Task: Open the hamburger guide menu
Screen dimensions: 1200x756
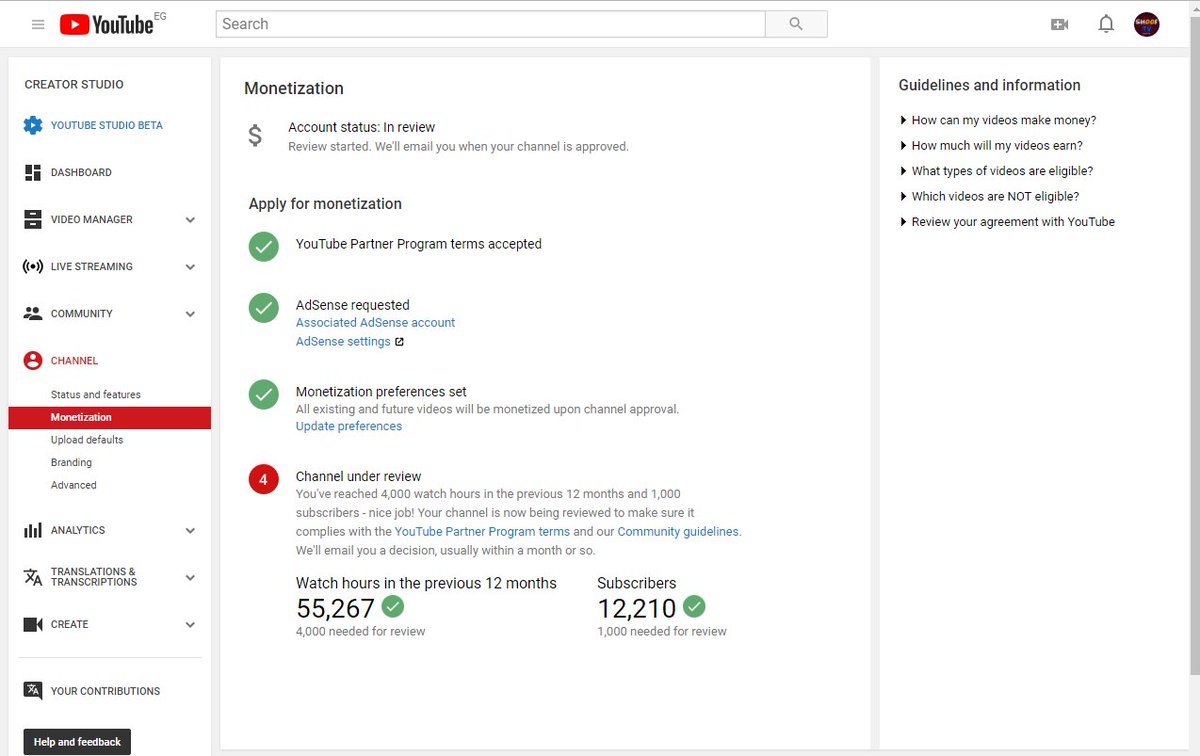Action: [x=38, y=24]
